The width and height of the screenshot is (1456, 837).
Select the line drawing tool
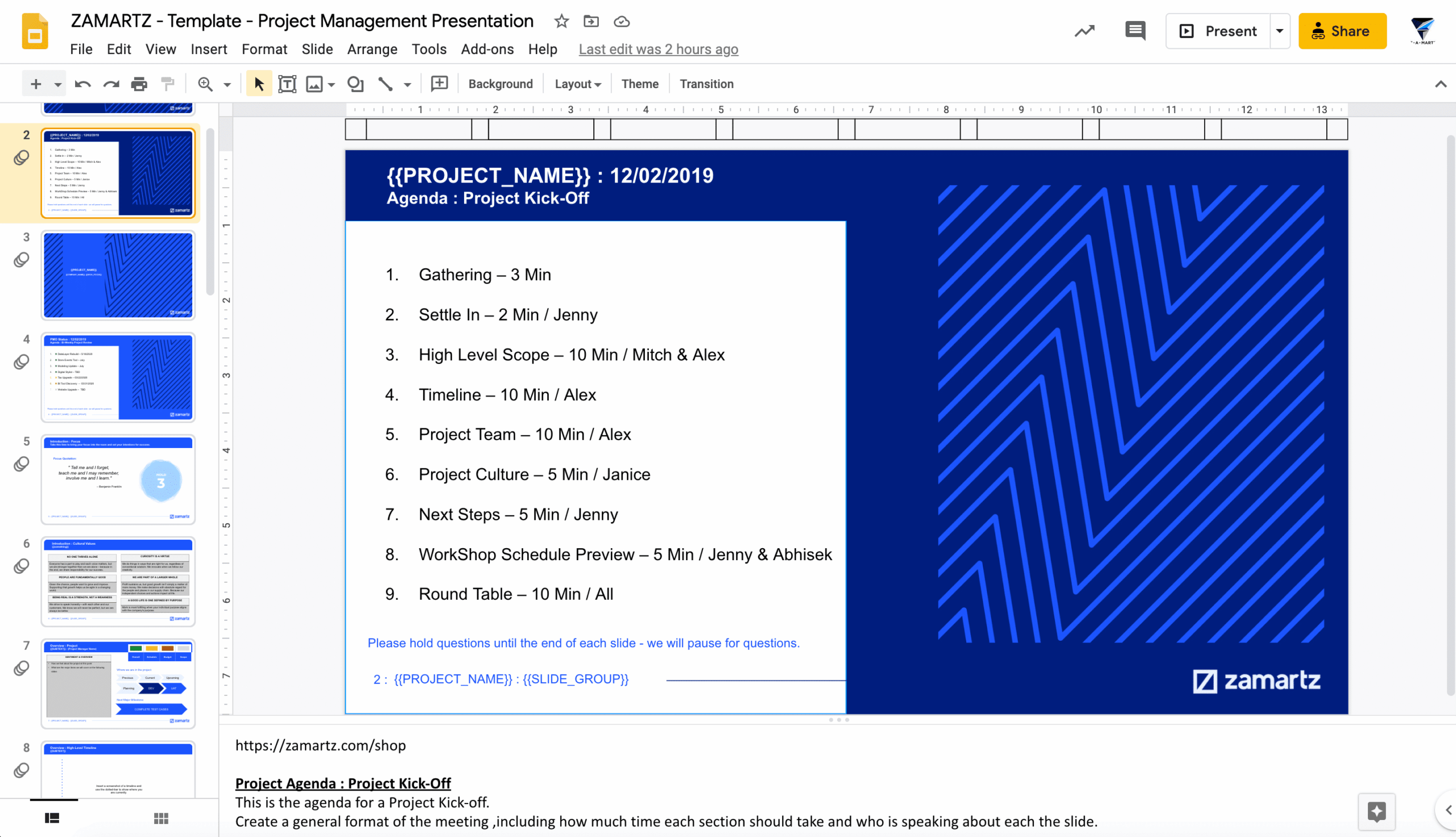385,84
